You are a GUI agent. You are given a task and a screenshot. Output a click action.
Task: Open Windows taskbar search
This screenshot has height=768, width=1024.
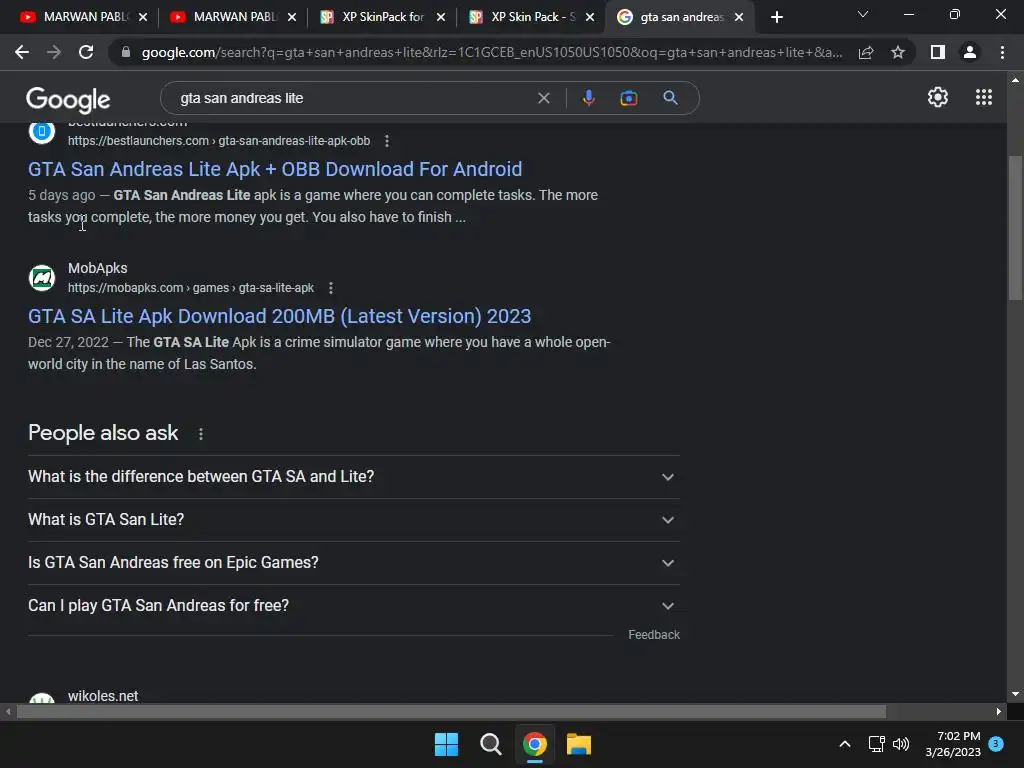[490, 744]
